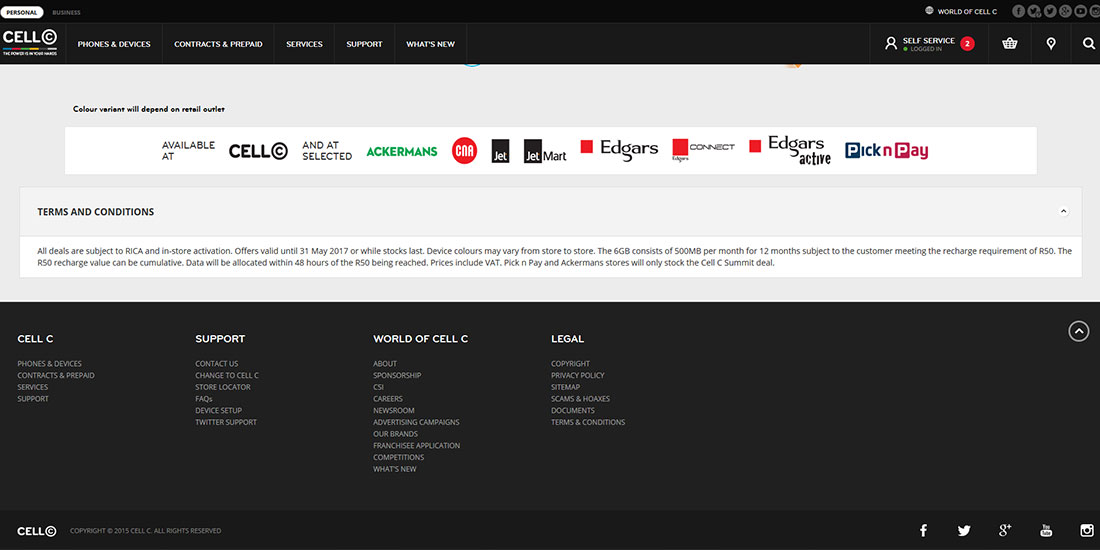Click the Edgars Connect logo
The width and height of the screenshot is (1100, 550).
pyautogui.click(x=704, y=149)
